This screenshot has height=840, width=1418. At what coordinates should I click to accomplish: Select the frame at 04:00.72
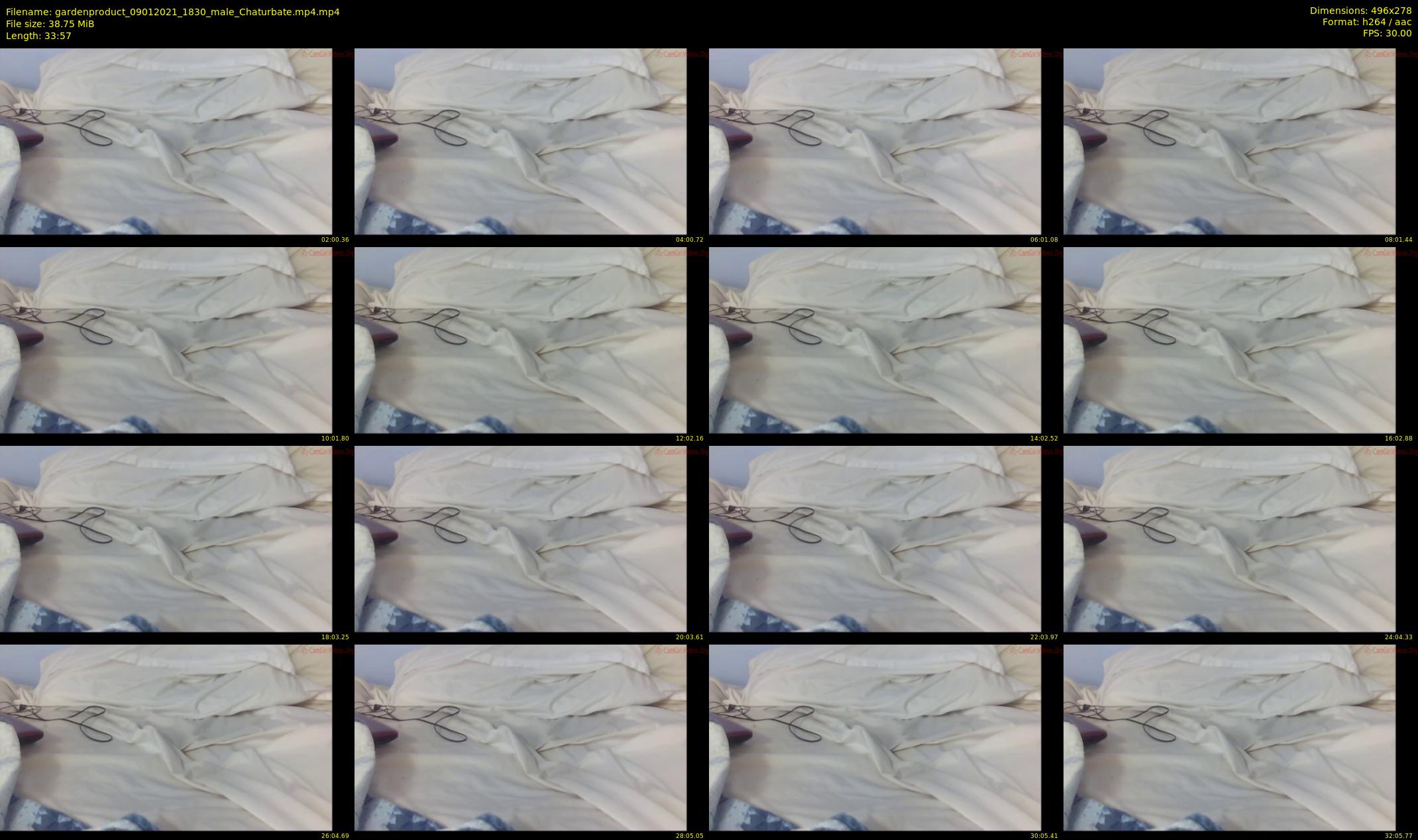click(x=520, y=141)
